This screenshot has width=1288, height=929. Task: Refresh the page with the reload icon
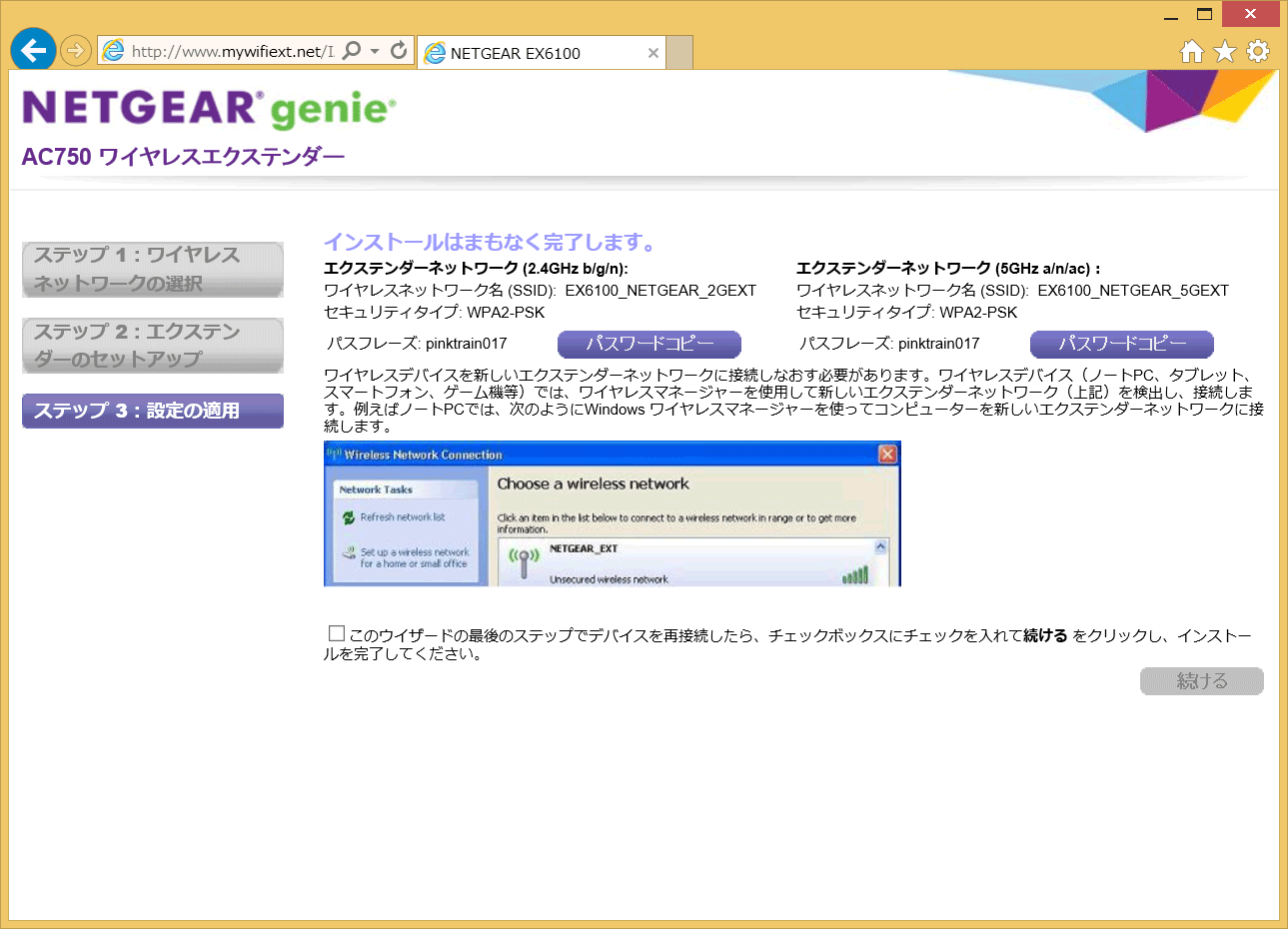coord(399,51)
